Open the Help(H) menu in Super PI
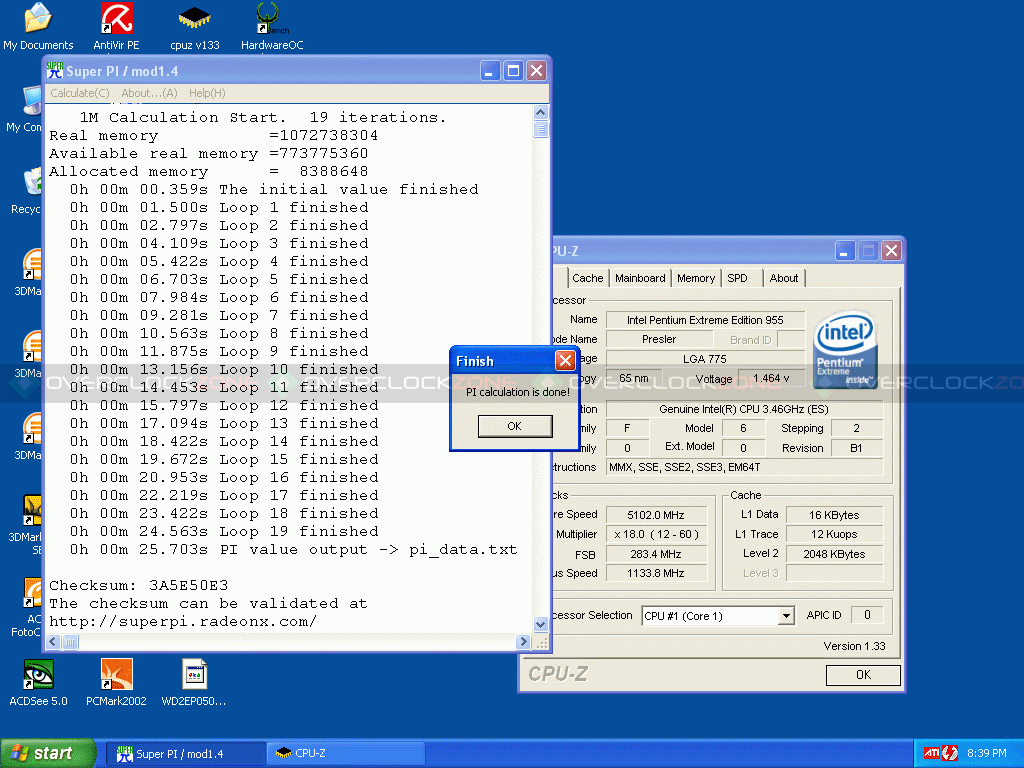1024x768 pixels. 207,93
